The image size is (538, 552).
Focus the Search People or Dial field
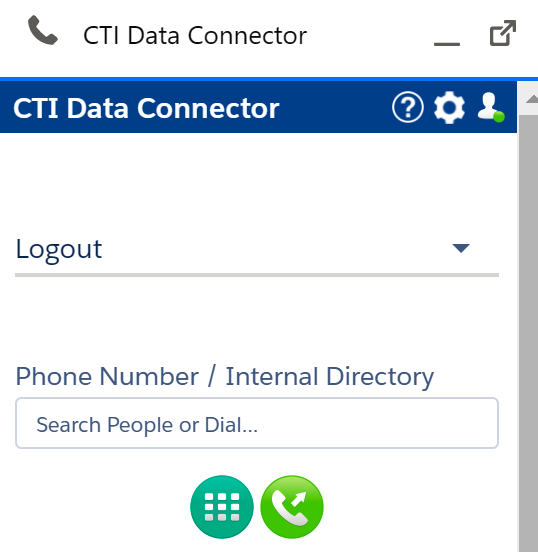257,423
